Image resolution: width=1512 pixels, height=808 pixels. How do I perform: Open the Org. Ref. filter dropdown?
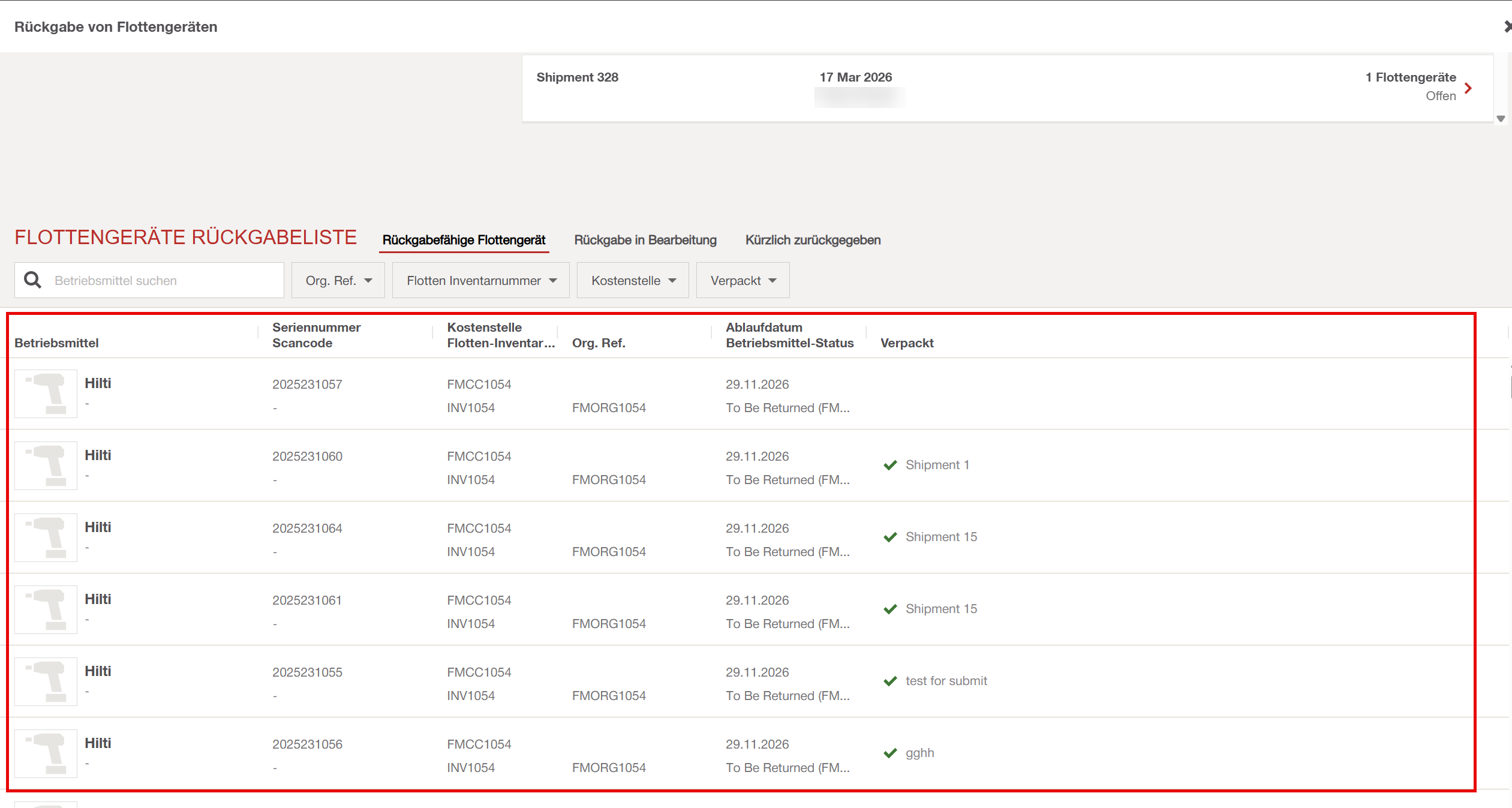pyautogui.click(x=338, y=280)
